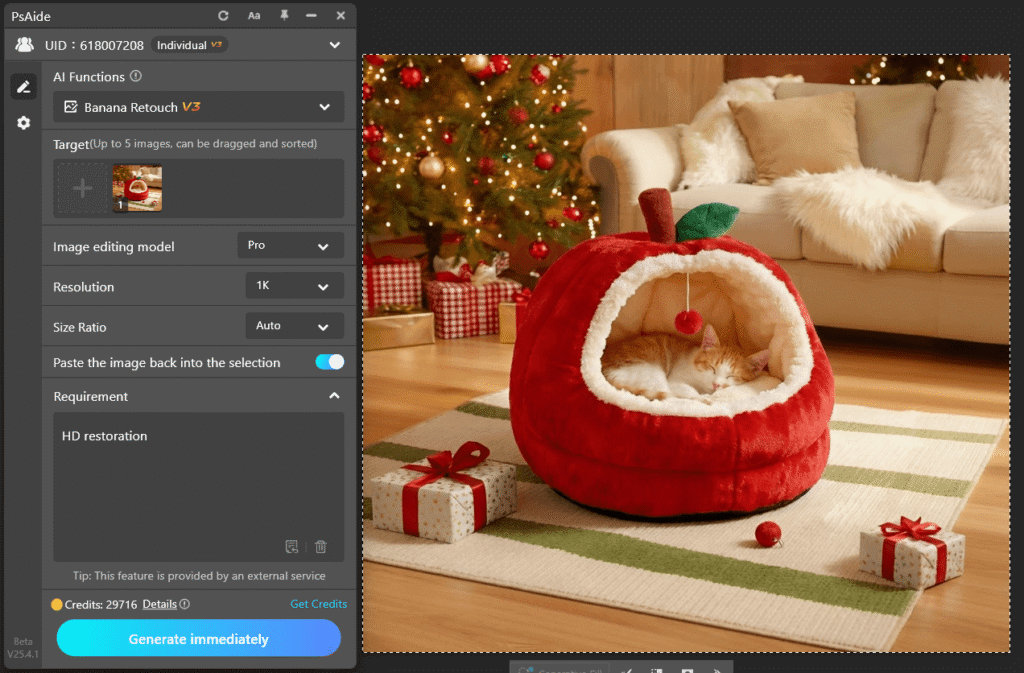
Task: Click Generate immediately
Action: click(x=198, y=638)
